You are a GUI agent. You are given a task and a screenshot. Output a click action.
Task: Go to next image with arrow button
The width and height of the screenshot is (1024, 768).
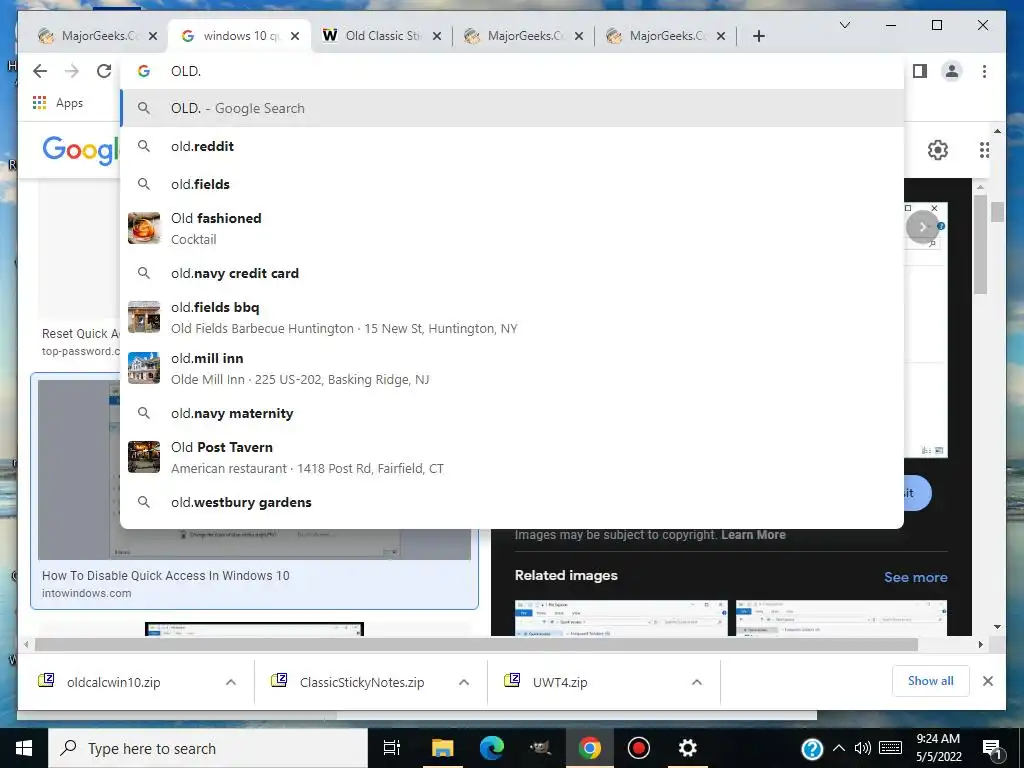(x=922, y=227)
